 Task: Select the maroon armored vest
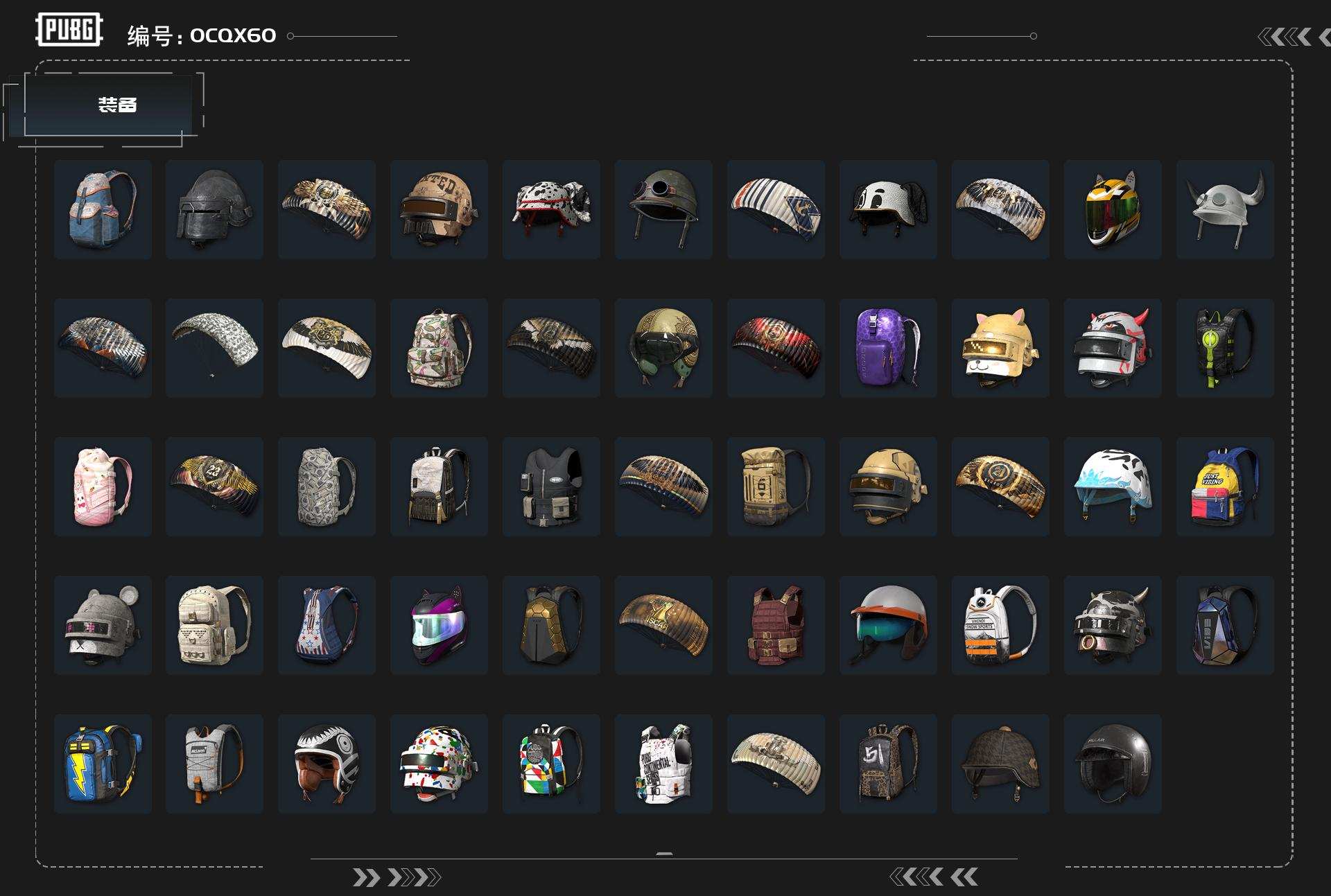pos(776,625)
